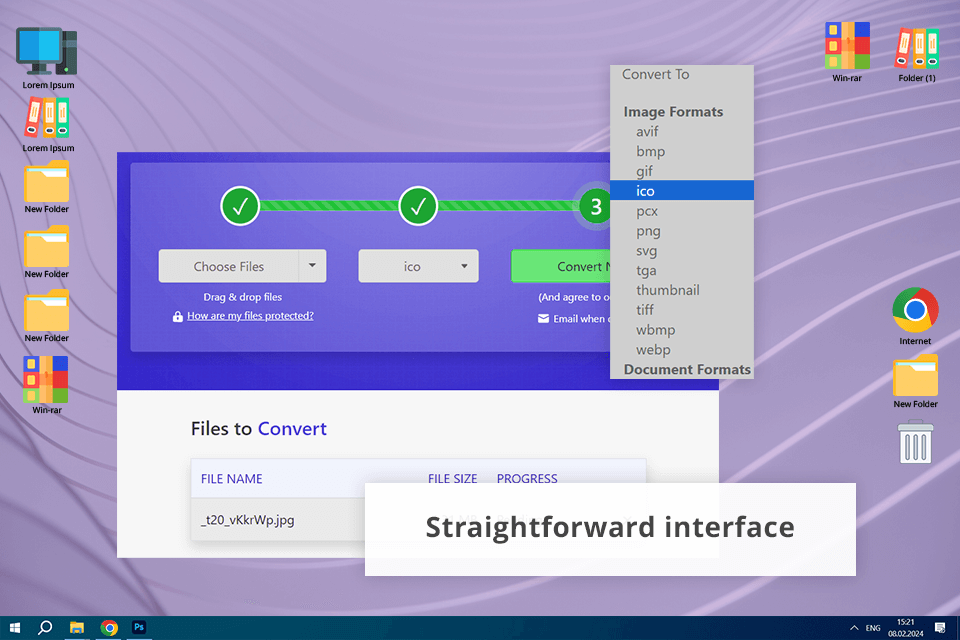Click the second completed step checkmark
This screenshot has height=640, width=960.
pos(418,206)
